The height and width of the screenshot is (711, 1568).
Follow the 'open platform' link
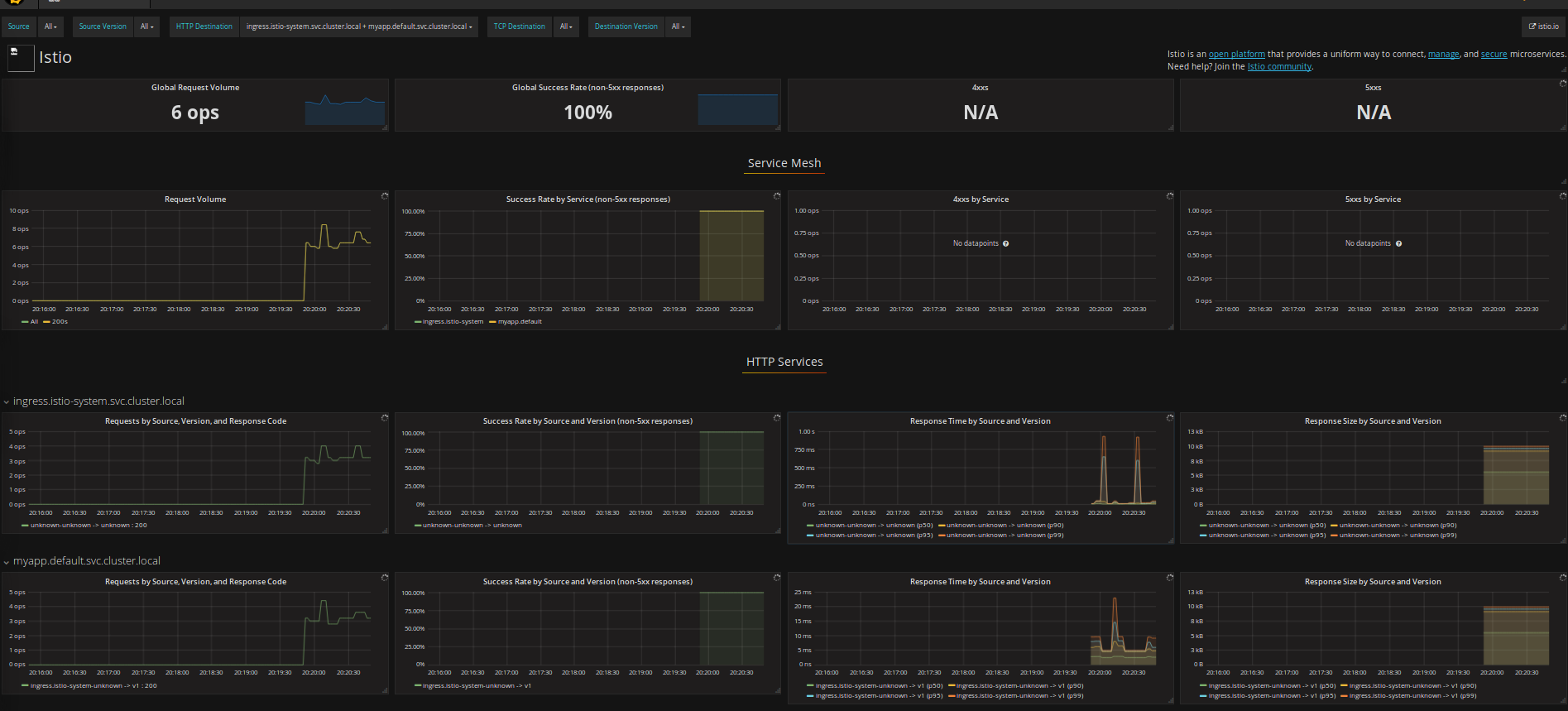click(1237, 55)
